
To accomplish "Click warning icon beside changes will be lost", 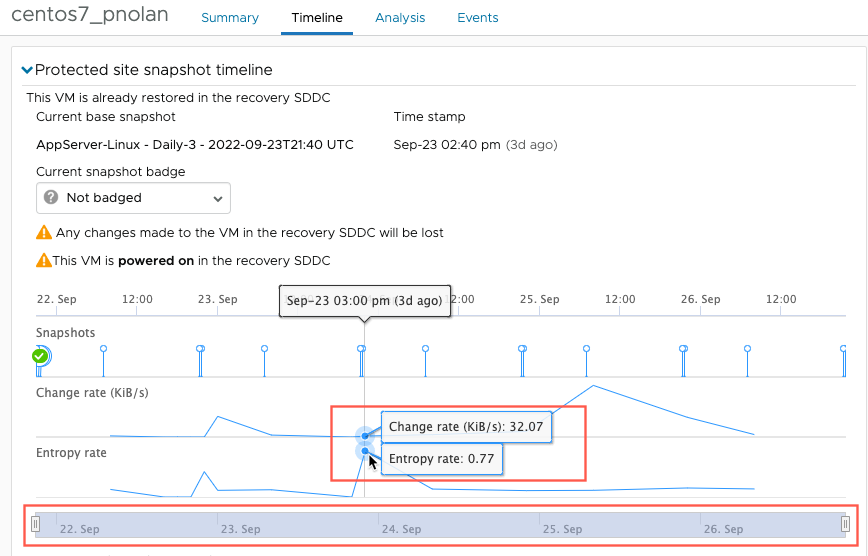I will [44, 233].
